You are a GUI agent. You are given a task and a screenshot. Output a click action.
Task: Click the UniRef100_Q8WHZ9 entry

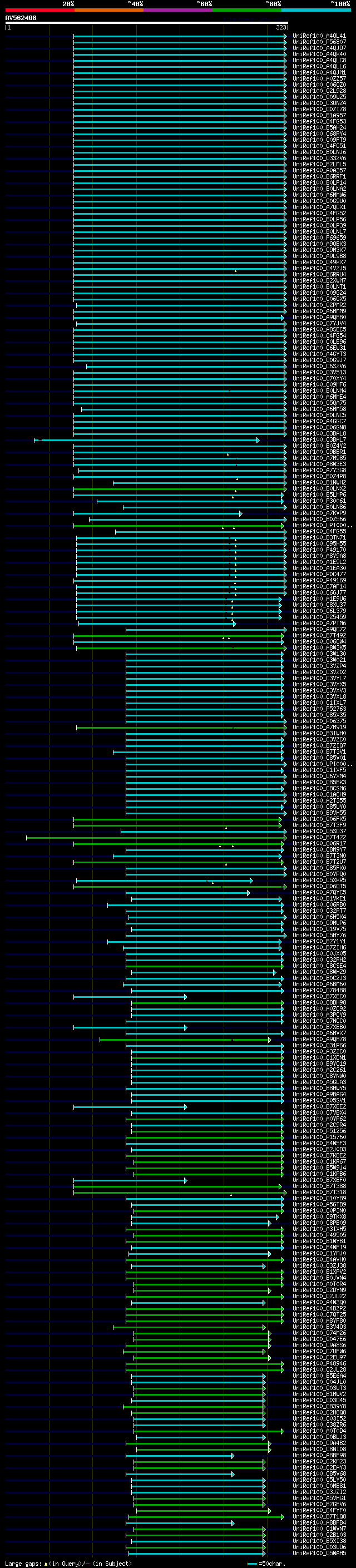coord(319,972)
